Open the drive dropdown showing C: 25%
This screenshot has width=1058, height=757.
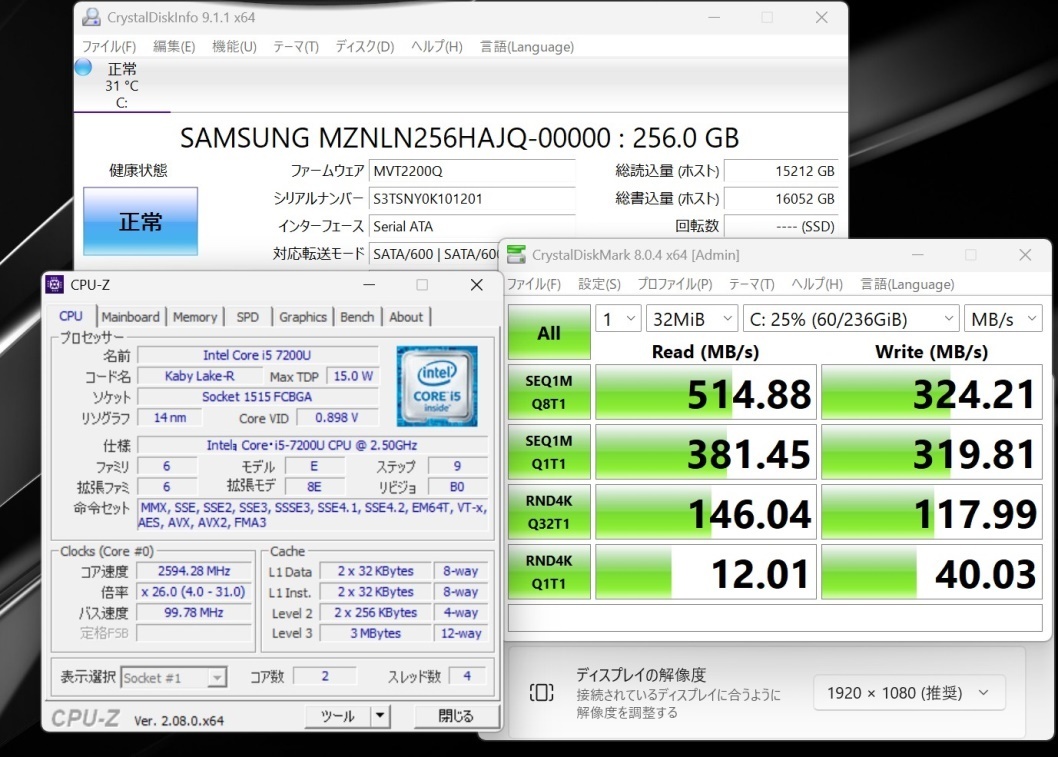point(851,318)
